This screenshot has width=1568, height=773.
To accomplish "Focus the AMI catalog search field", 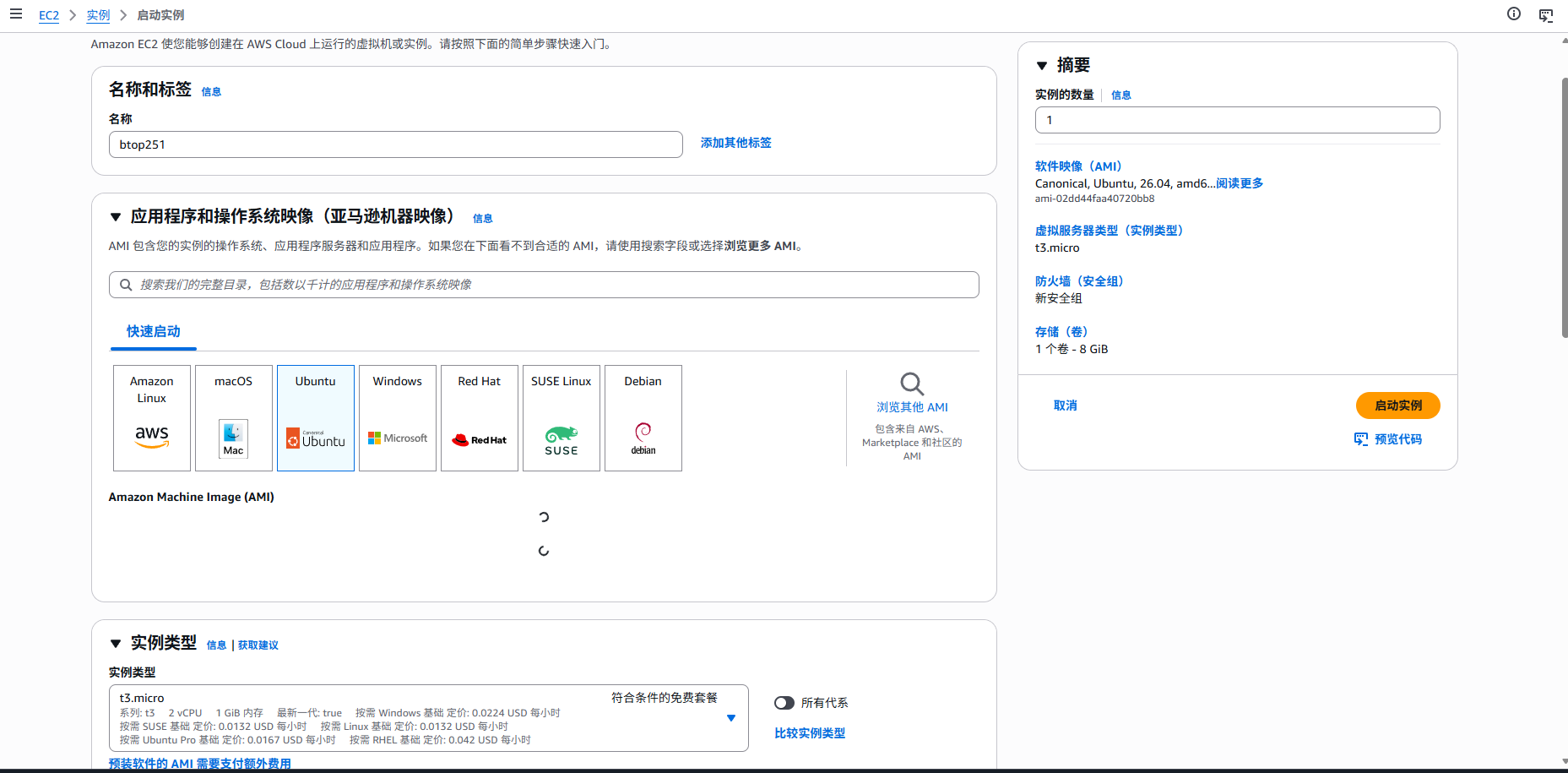I will (x=544, y=285).
